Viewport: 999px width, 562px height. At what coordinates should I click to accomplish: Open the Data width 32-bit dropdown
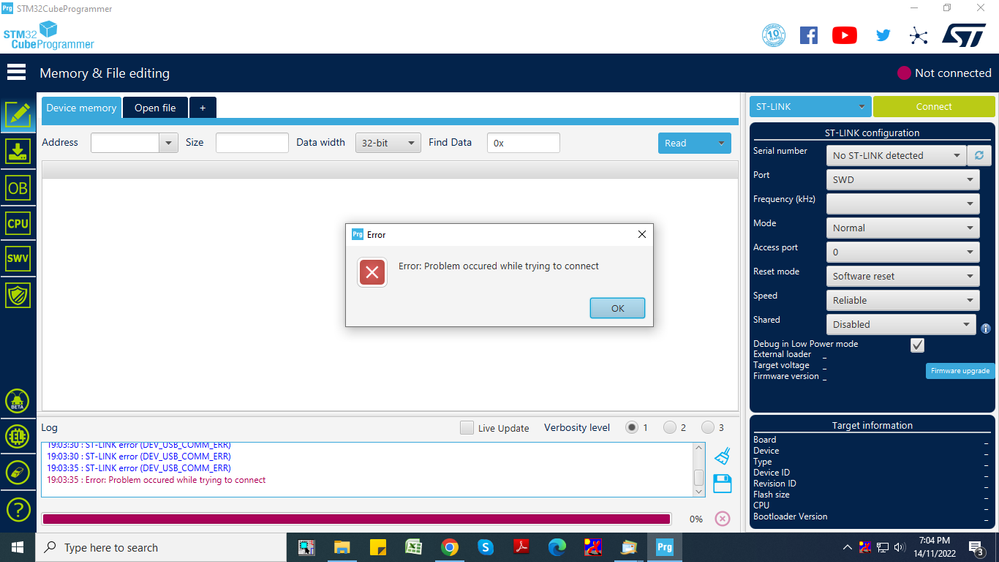[387, 143]
